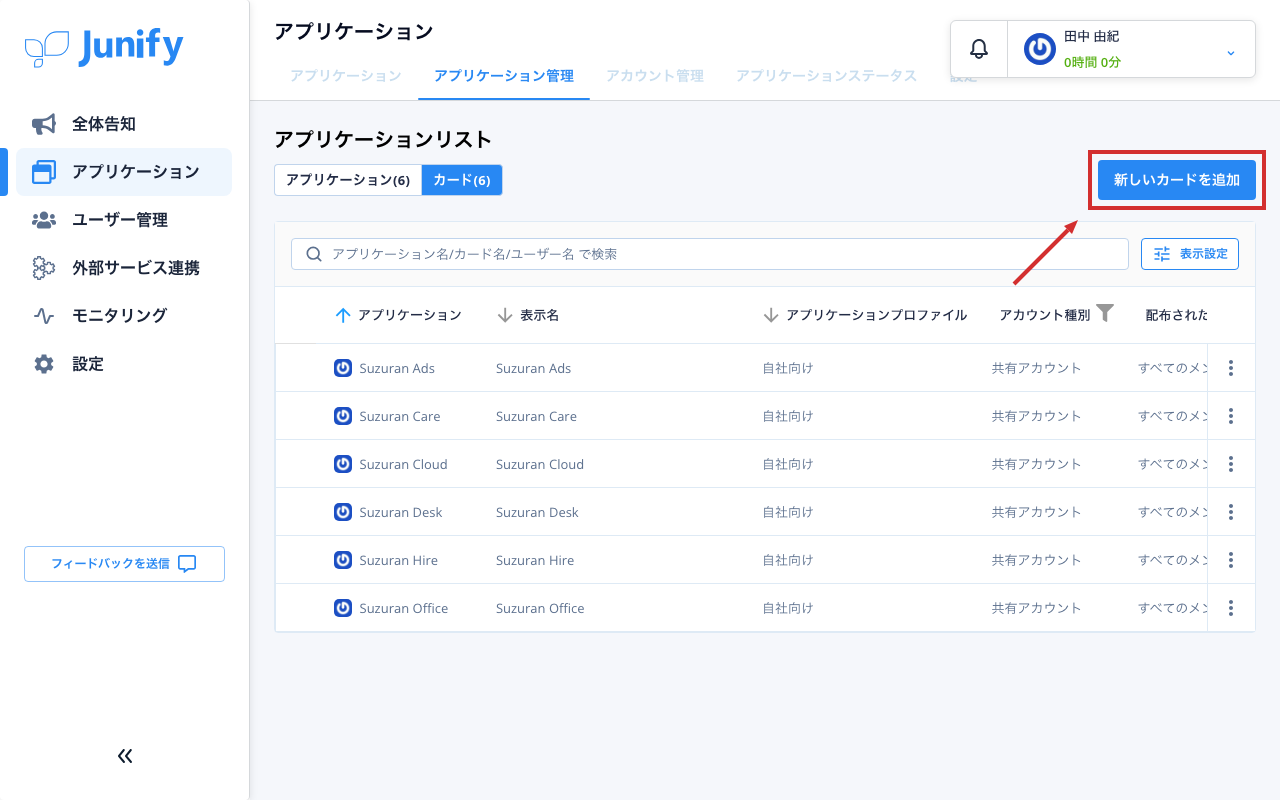Open 全体告知 in sidebar
Screen dimensions: 1280x800
click(x=124, y=124)
